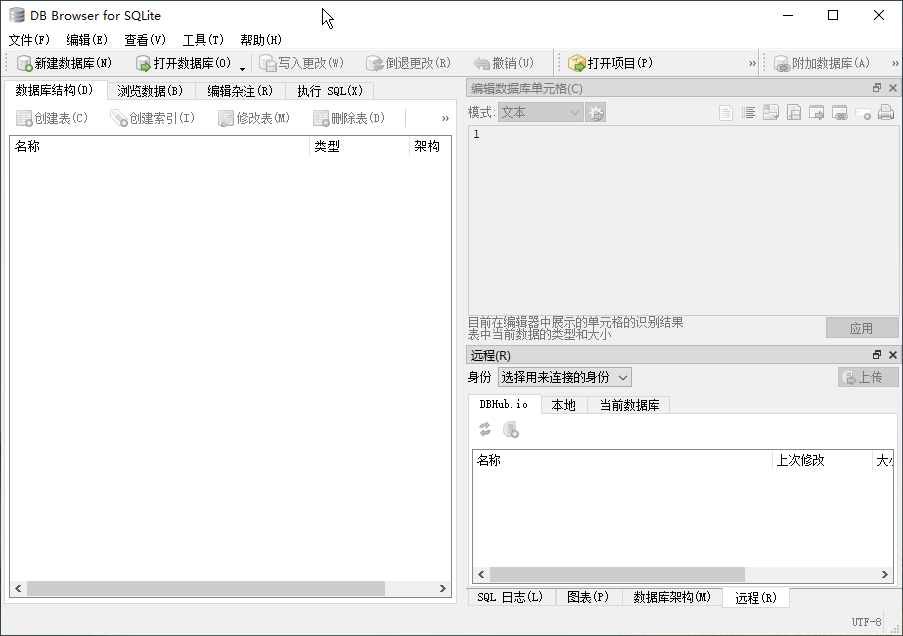Click Write Changes (写入更改) toolbar item
The image size is (903, 636).
pos(301,63)
